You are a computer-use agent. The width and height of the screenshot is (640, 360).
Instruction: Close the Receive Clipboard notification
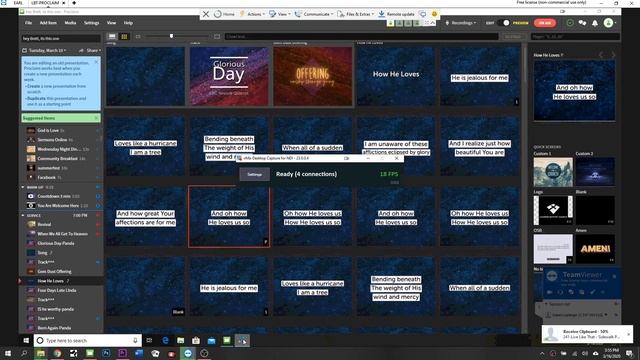pyautogui.click(x=629, y=334)
